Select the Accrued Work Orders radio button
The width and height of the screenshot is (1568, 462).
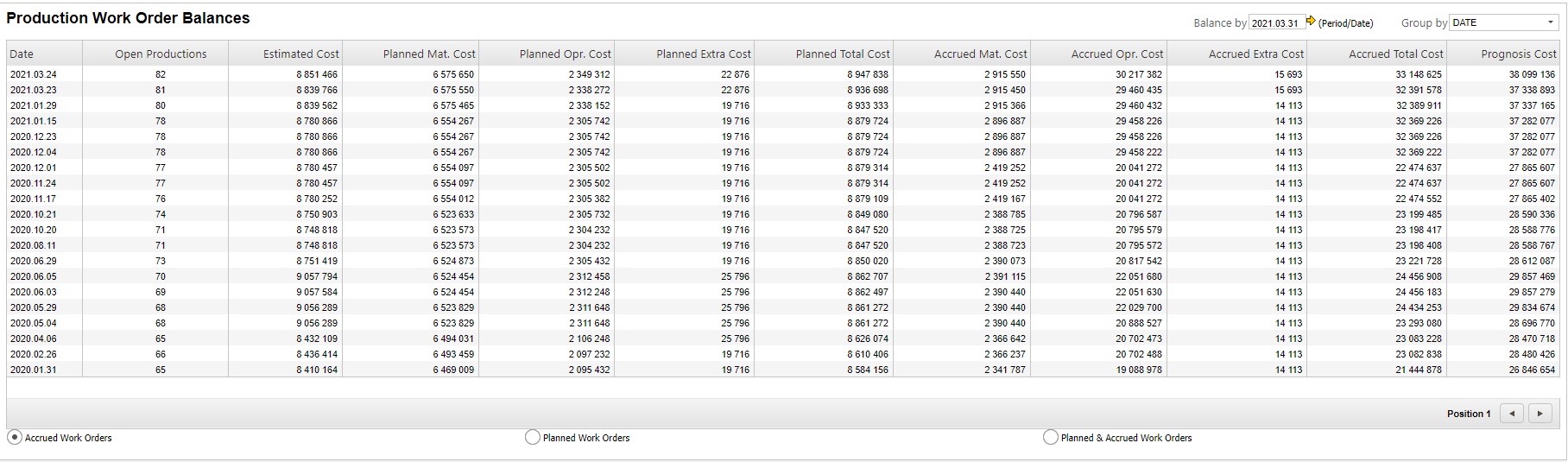point(15,438)
